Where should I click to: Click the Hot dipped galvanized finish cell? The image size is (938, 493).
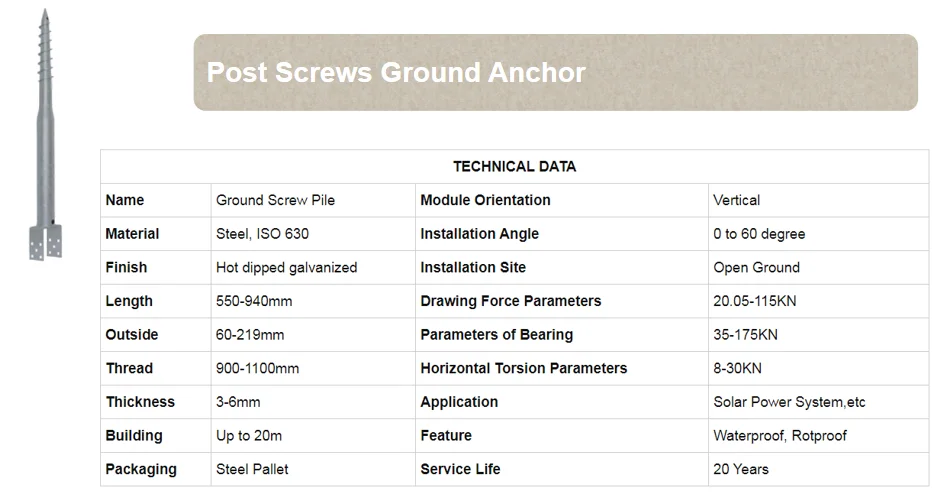pos(286,268)
